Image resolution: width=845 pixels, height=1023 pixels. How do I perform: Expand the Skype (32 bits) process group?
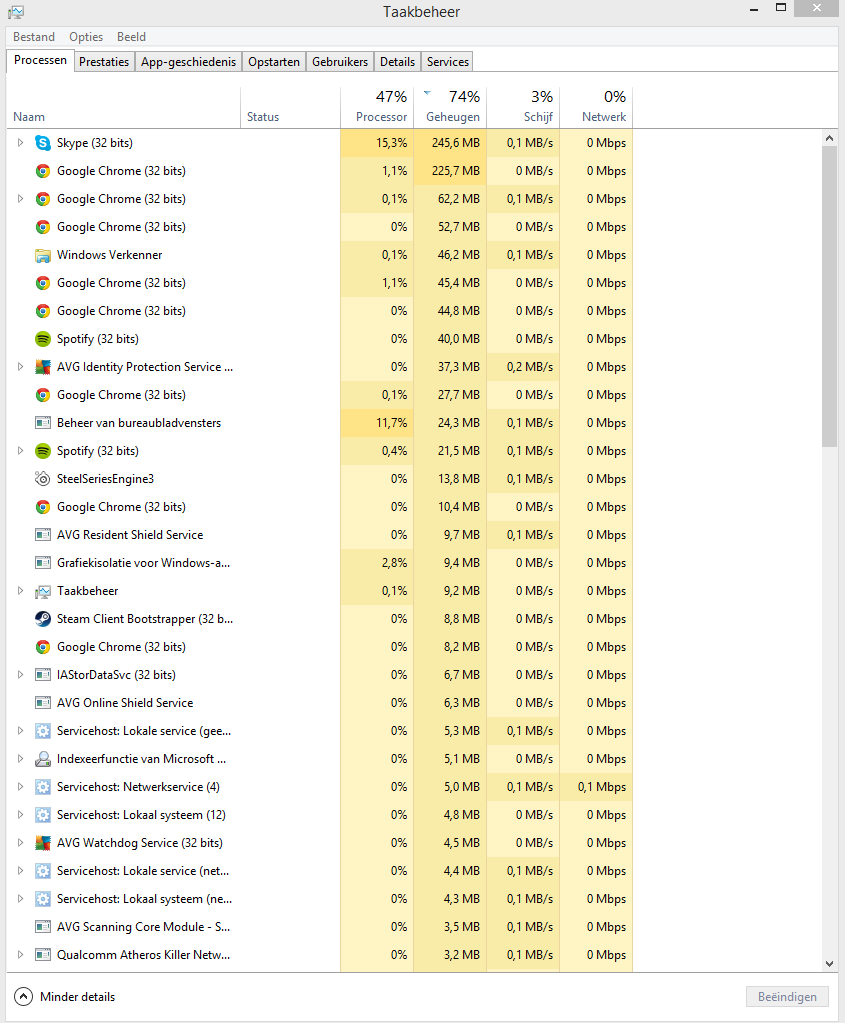20,143
